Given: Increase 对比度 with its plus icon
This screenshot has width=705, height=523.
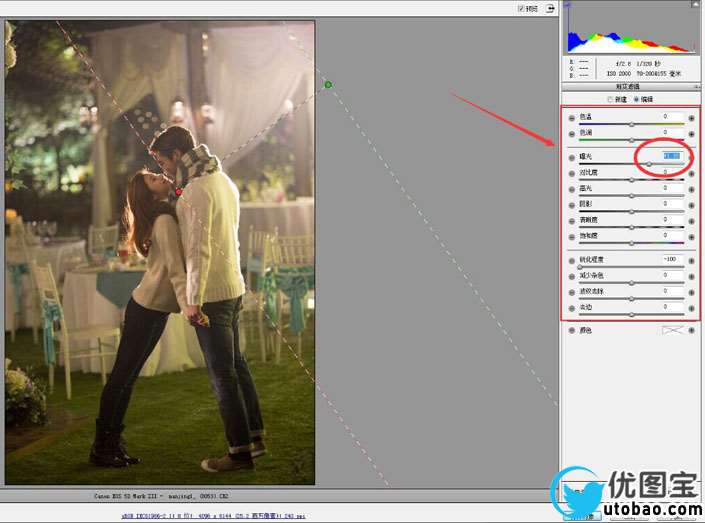Looking at the screenshot, I should point(691,174).
